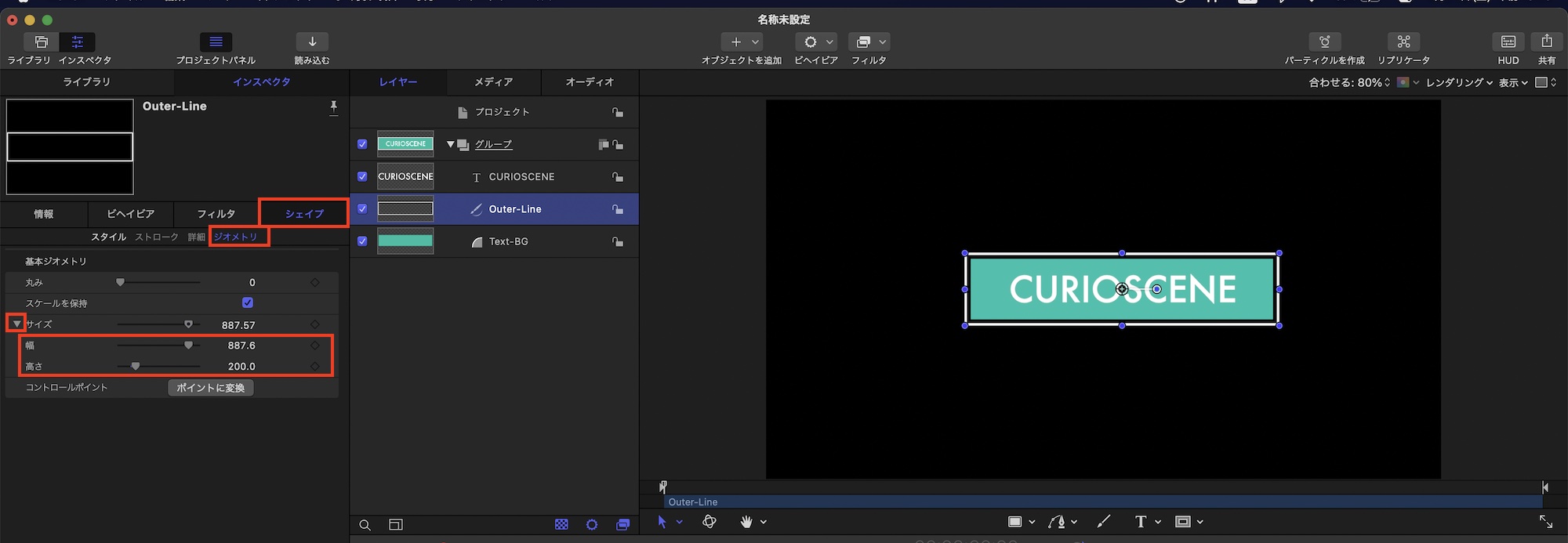Viewport: 1568px width, 543px height.
Task: Open the Project Panel (プロジェクトパネル) icon
Action: (216, 42)
